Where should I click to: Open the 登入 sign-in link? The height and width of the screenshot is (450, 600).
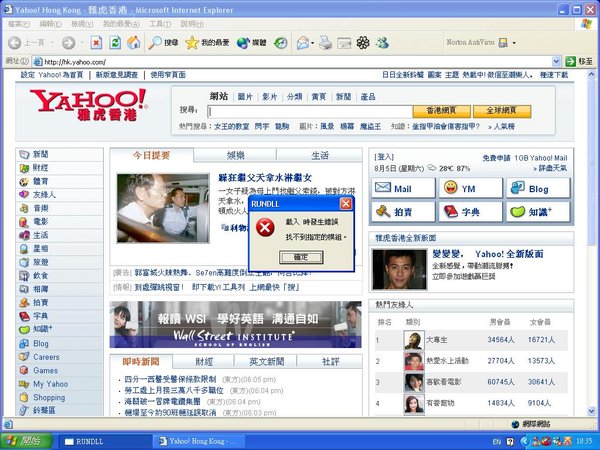[384, 157]
